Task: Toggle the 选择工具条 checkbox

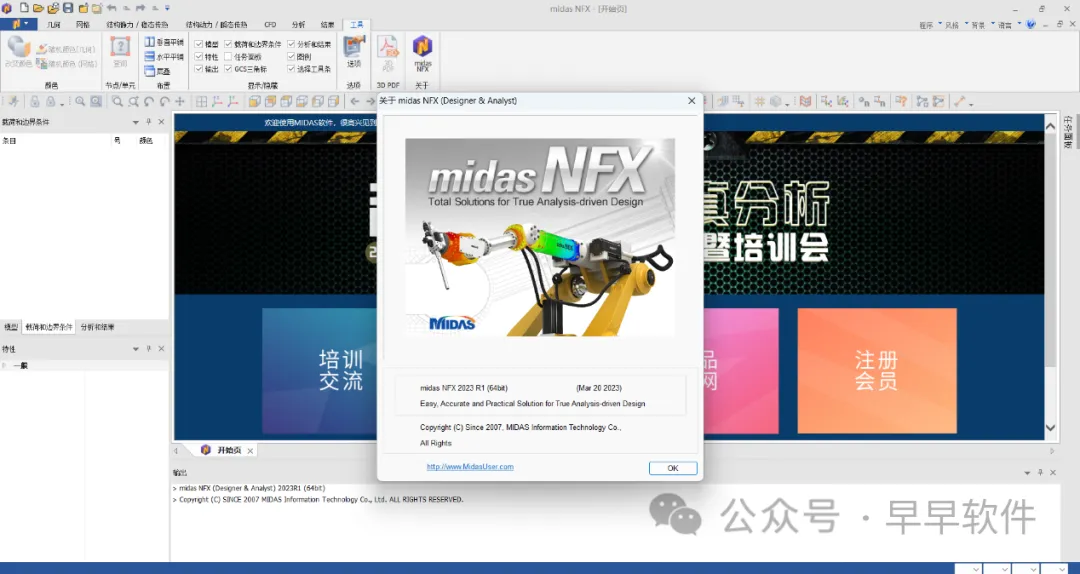Action: coord(291,69)
